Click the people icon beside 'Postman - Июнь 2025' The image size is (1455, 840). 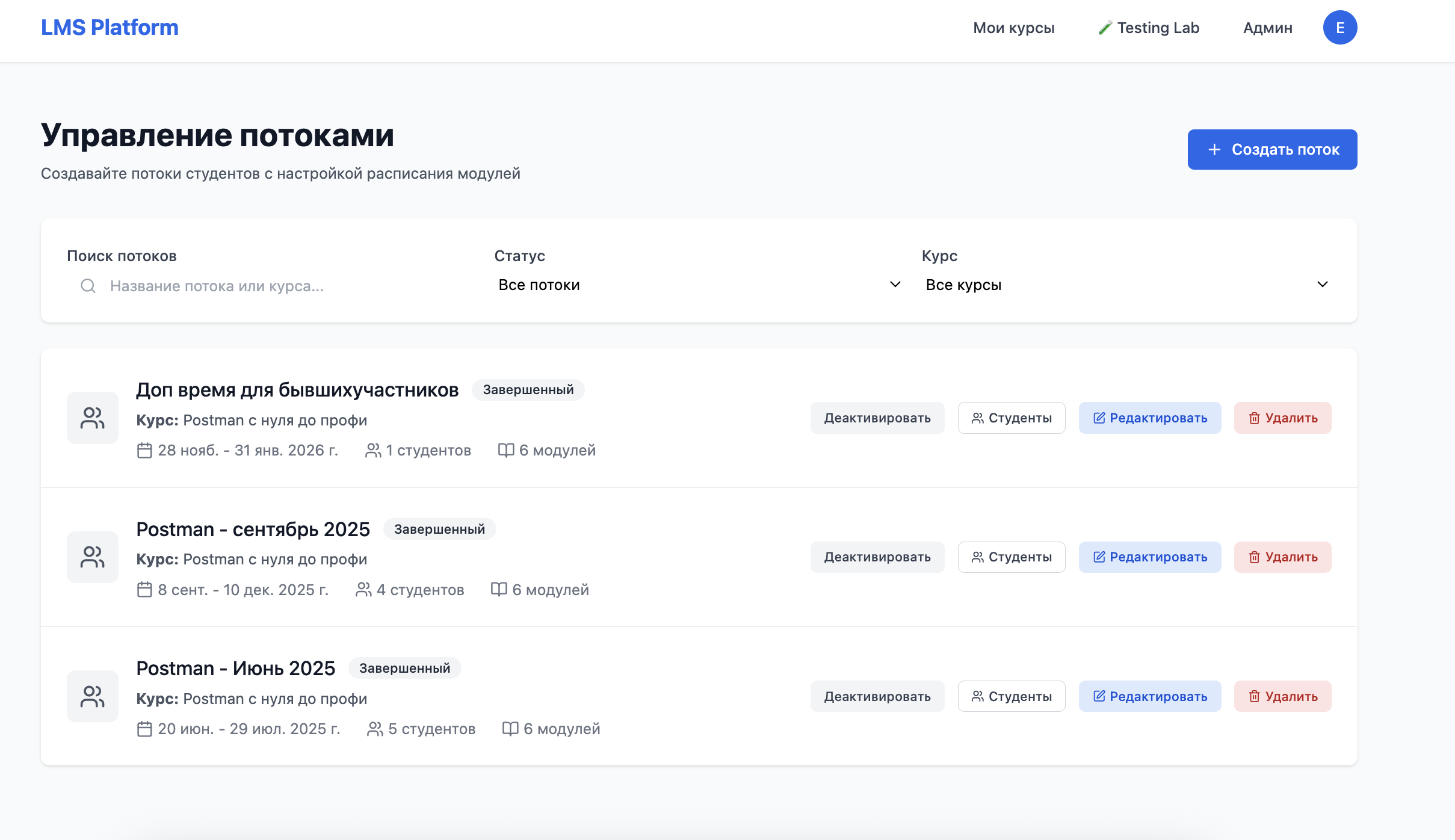coord(92,696)
